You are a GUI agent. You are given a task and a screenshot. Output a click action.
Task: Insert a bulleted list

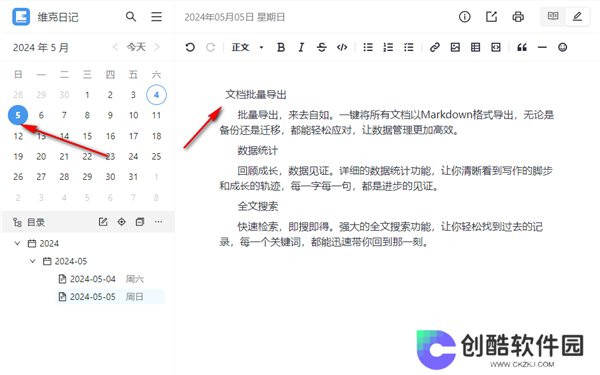pos(368,47)
